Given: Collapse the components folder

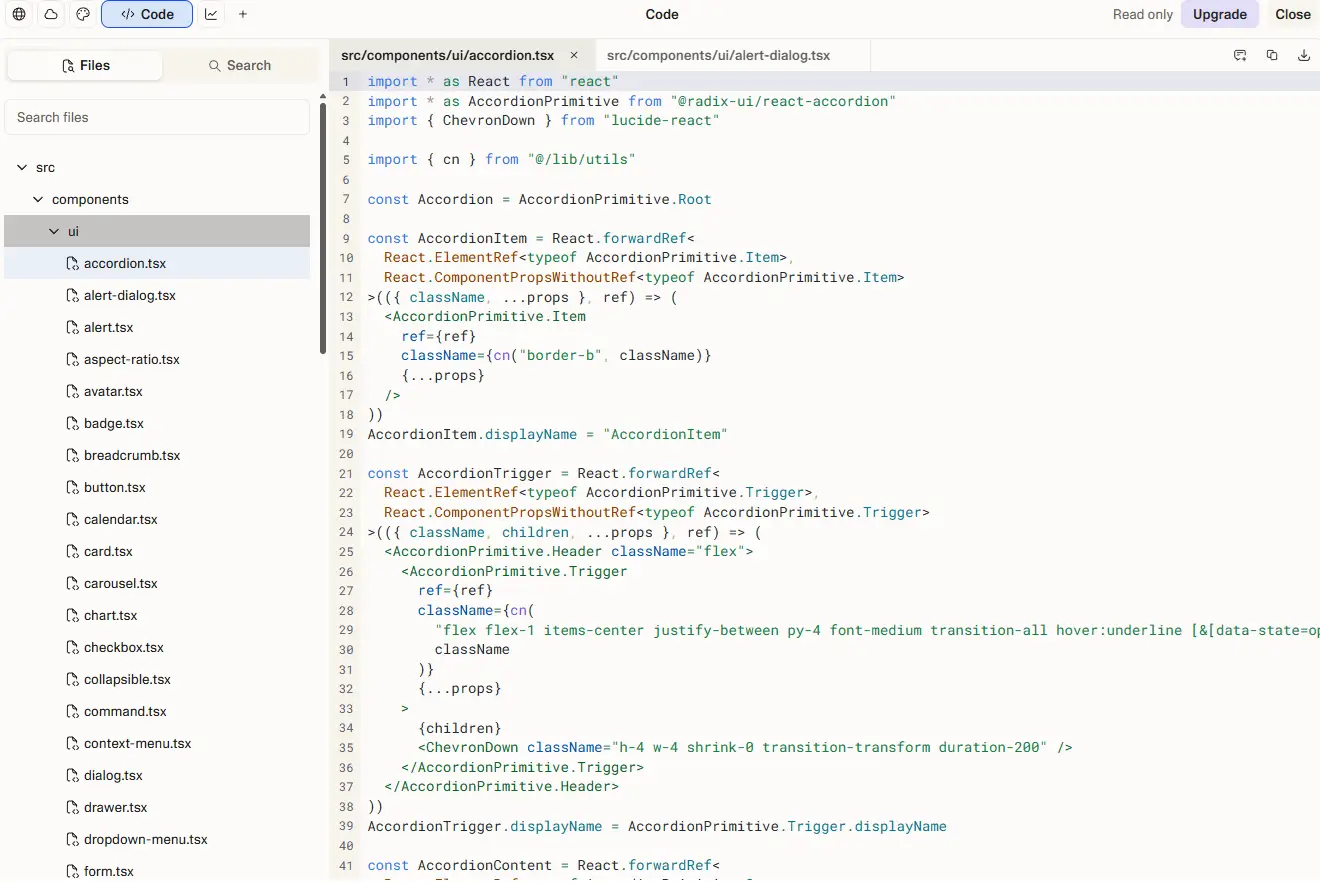Looking at the screenshot, I should point(39,200).
